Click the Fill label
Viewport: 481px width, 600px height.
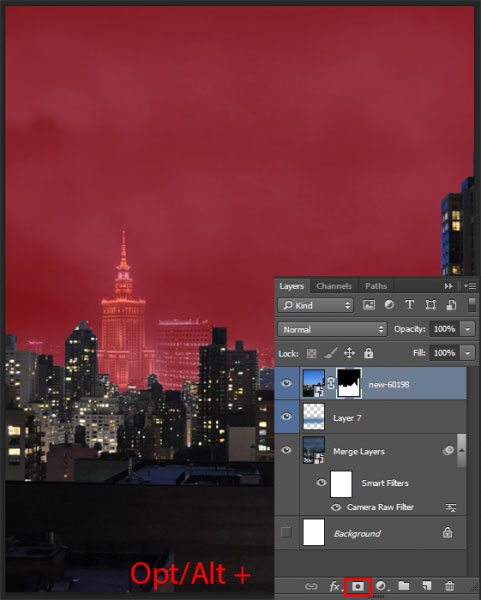coord(419,353)
